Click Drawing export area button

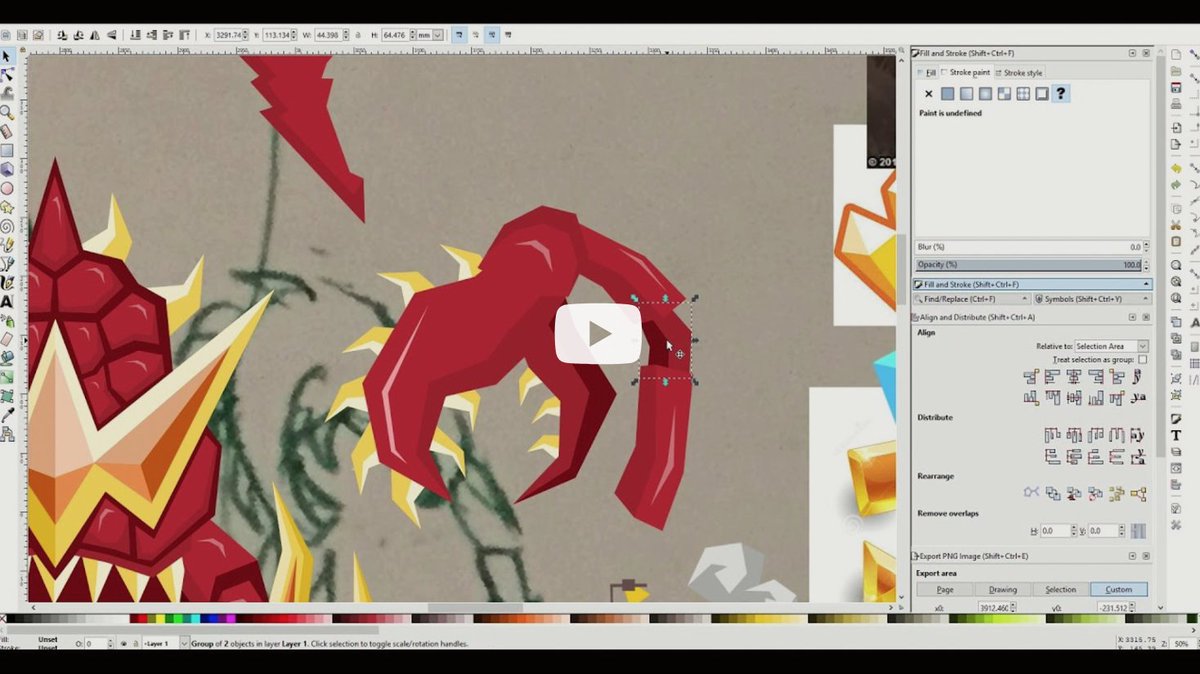pos(1003,589)
